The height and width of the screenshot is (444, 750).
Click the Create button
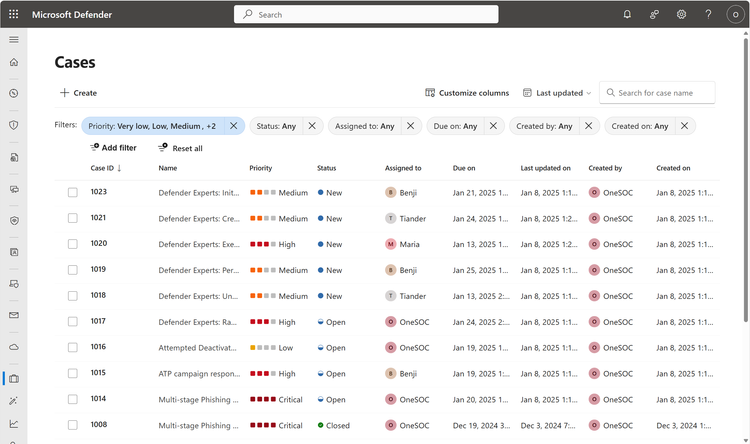coord(78,93)
